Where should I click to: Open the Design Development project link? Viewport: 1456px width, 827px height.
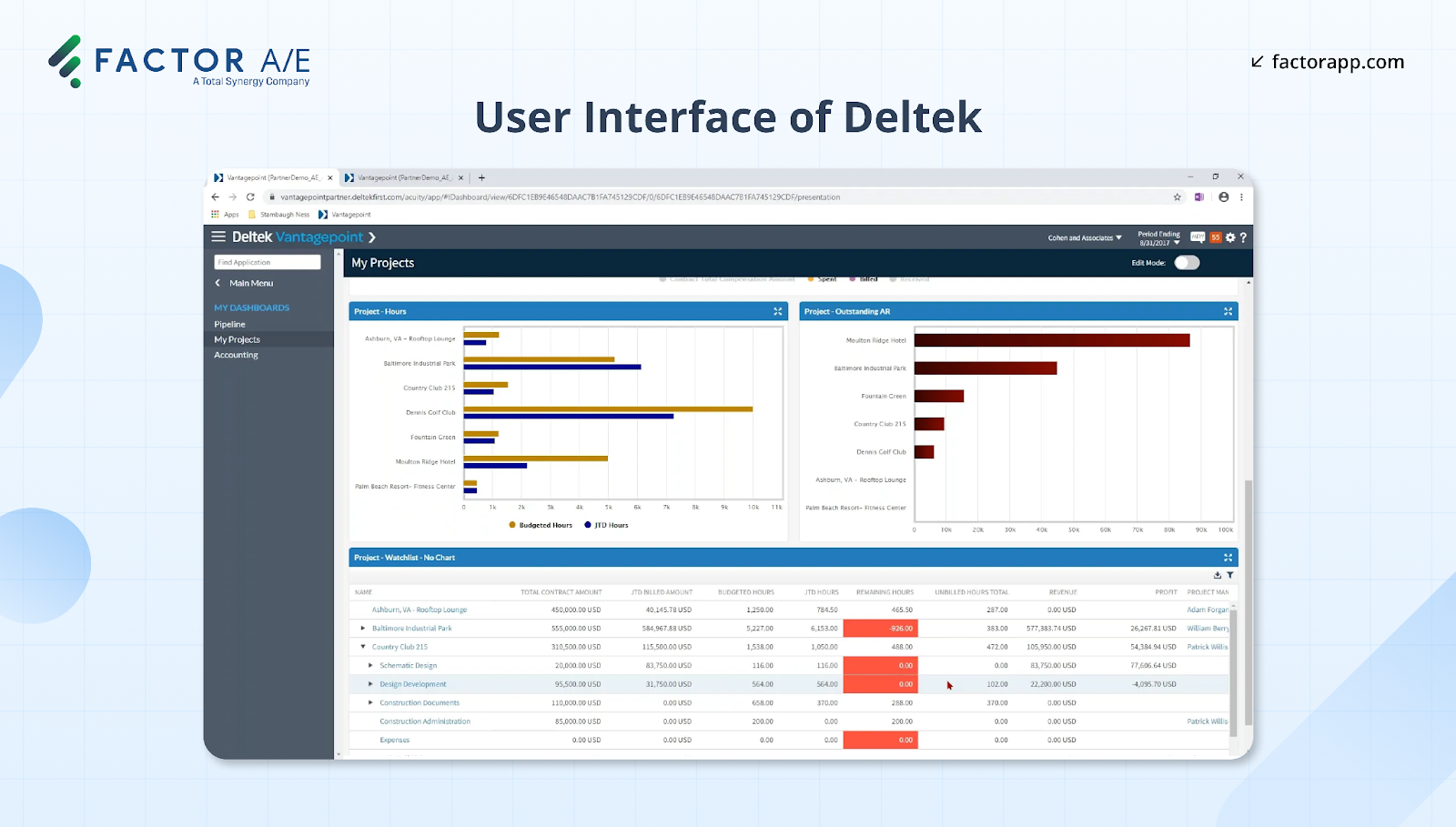414,683
